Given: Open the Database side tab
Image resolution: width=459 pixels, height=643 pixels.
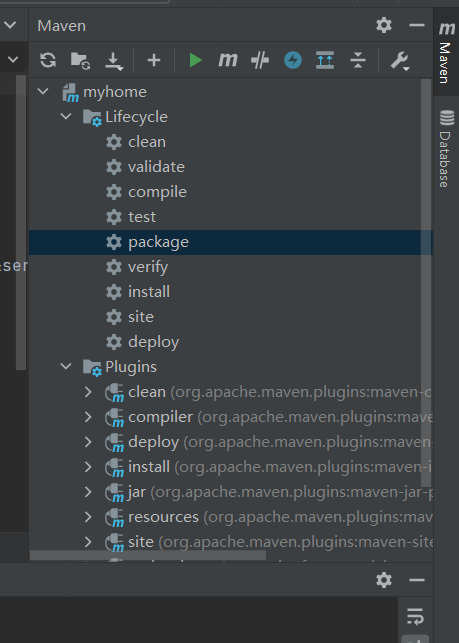Looking at the screenshot, I should (446, 148).
